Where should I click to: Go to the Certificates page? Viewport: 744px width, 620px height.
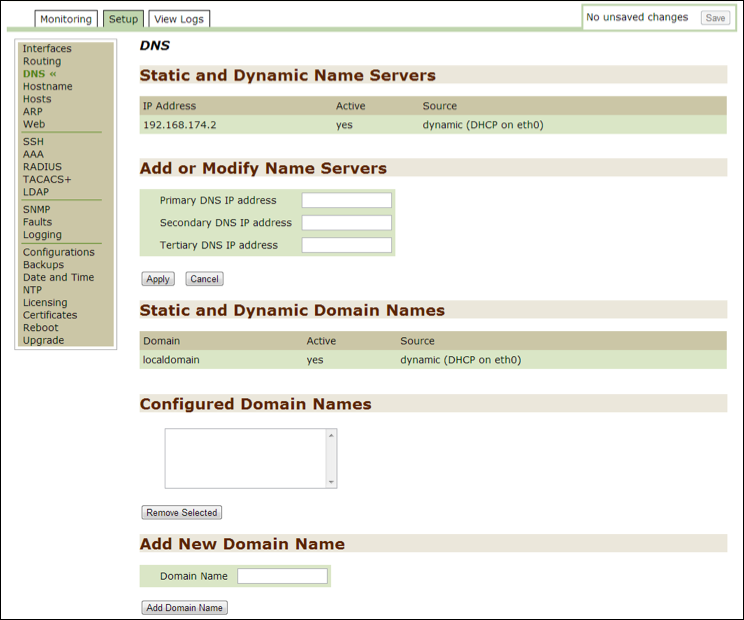pos(50,315)
